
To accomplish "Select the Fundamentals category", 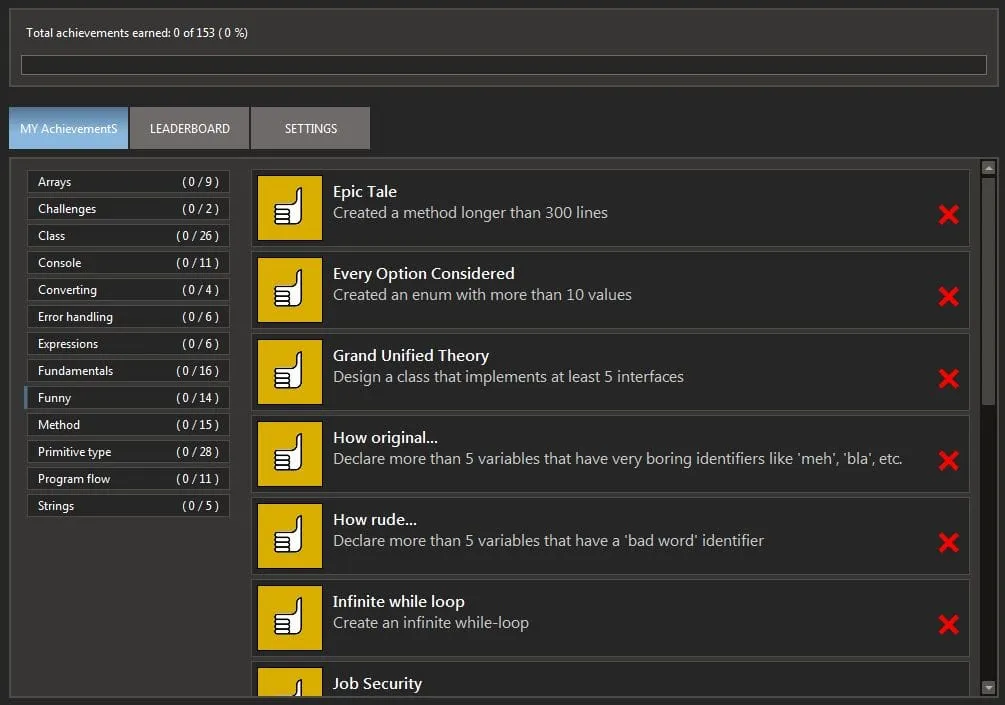I will point(128,370).
